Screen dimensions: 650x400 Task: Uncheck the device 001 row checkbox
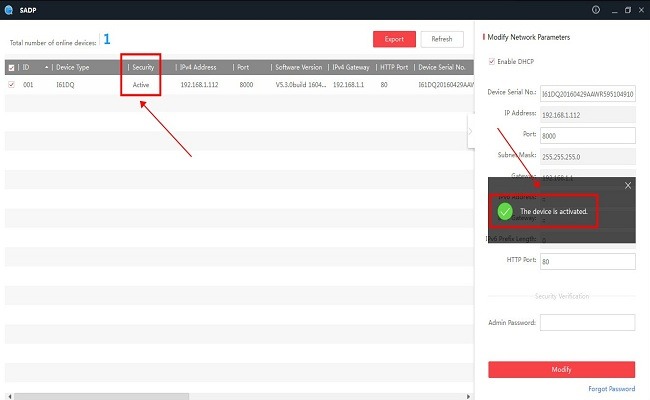[11, 85]
